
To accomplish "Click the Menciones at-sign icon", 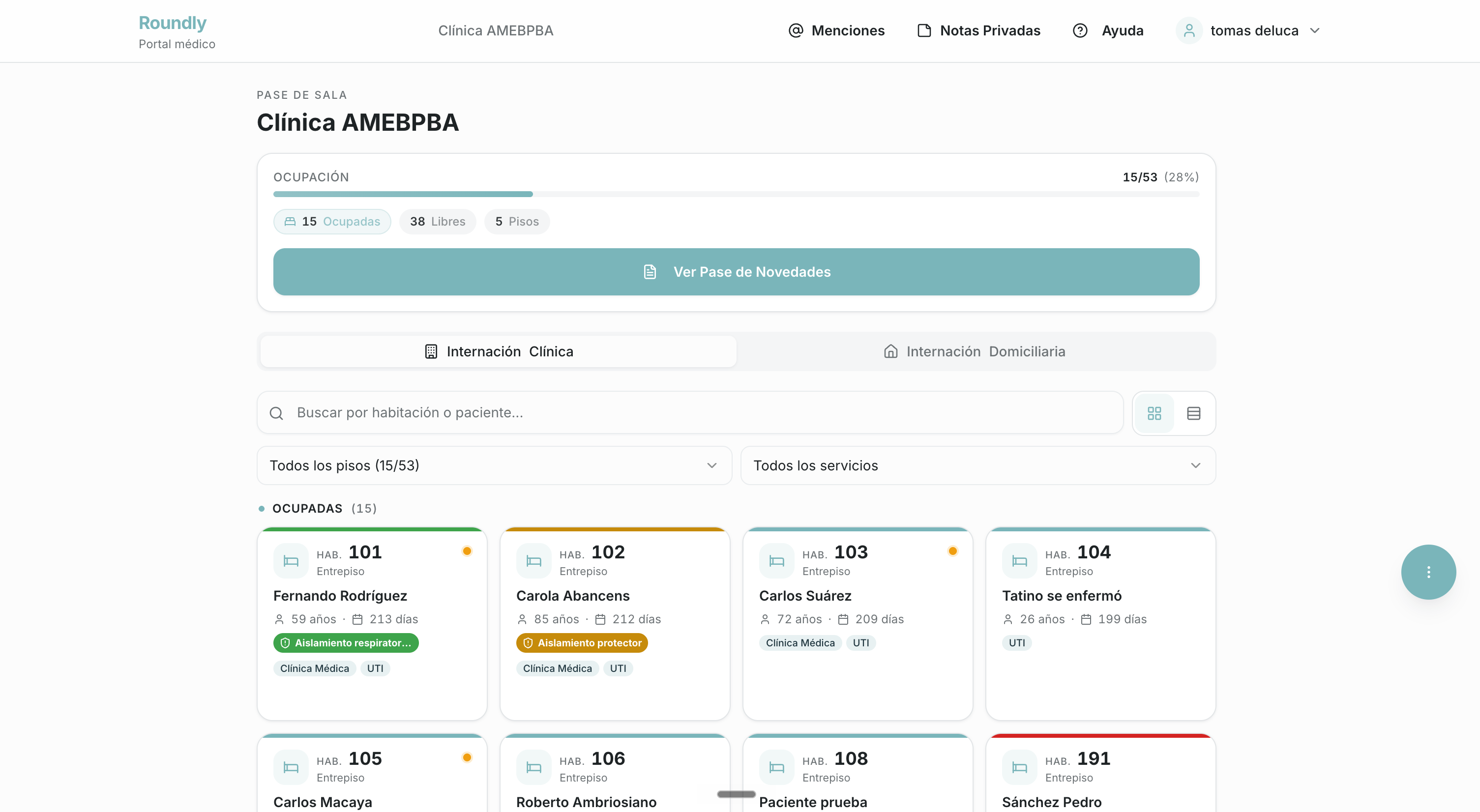I will tap(796, 30).
